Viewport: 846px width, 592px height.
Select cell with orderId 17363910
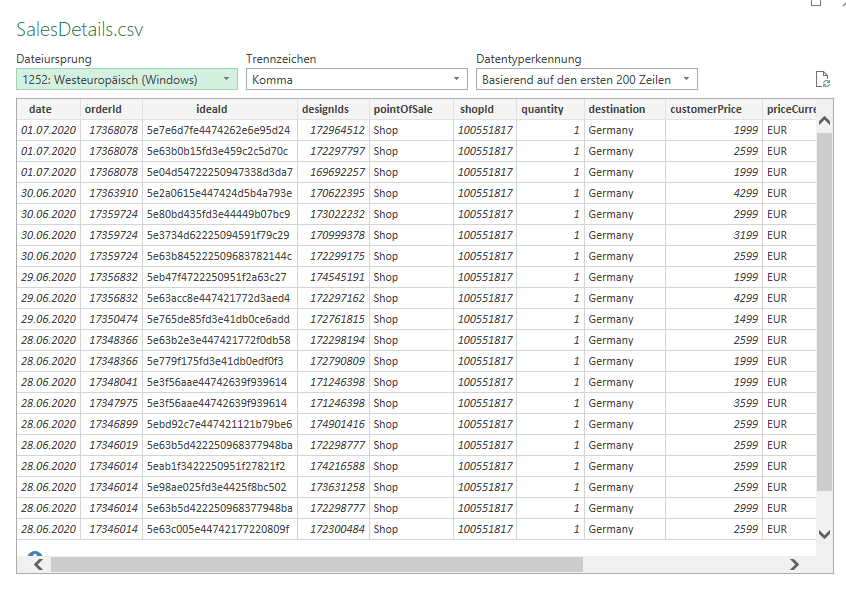(x=112, y=193)
